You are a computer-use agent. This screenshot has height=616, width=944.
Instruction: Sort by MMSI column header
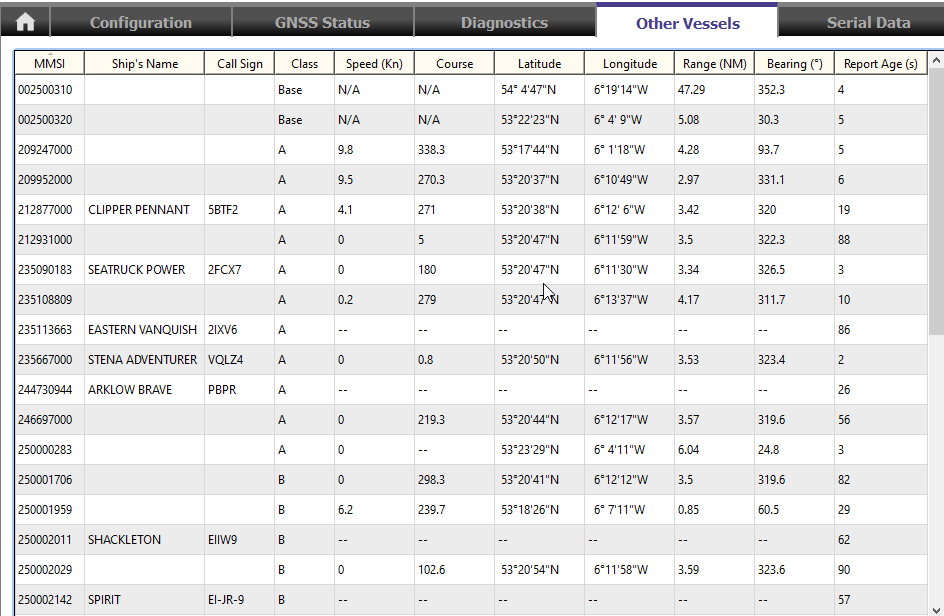pyautogui.click(x=49, y=63)
